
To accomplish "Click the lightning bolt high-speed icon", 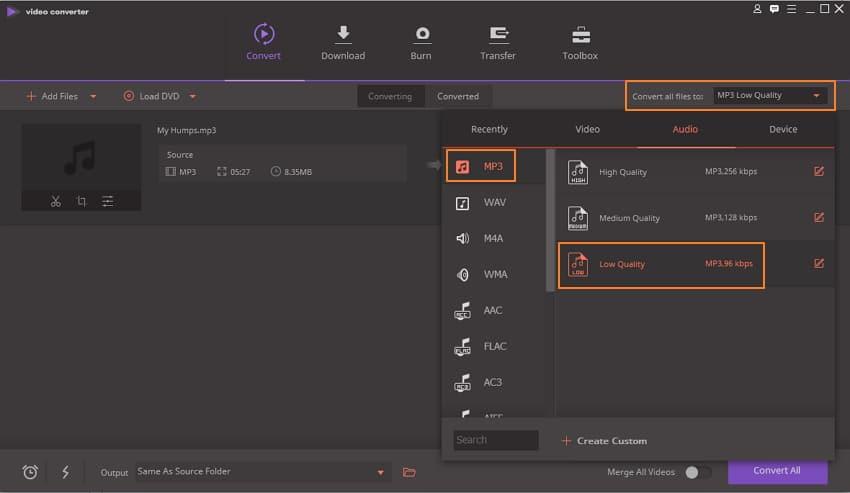I will tap(66, 472).
